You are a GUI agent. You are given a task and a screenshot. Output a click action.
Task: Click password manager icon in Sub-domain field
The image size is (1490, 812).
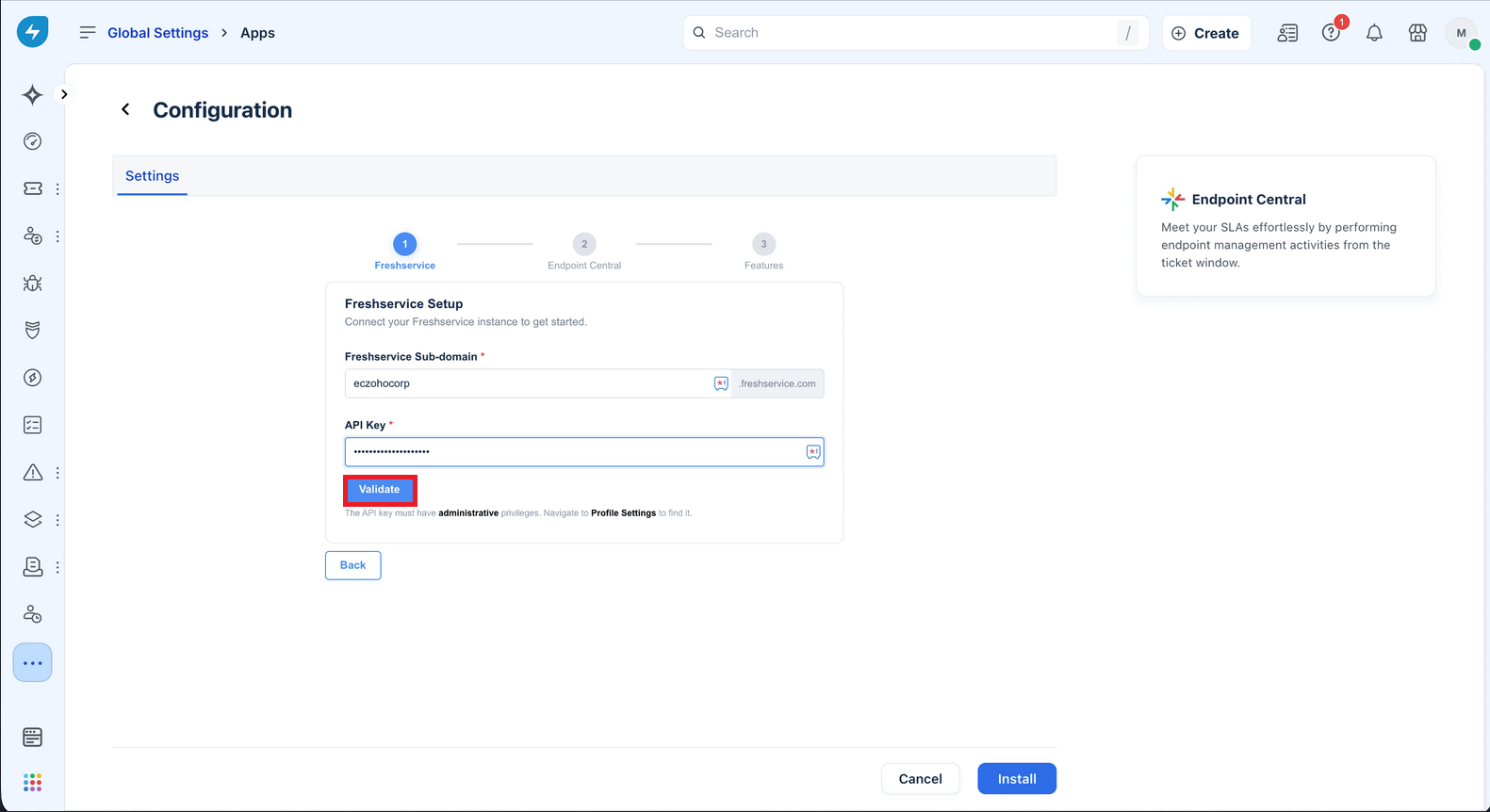[x=721, y=383]
